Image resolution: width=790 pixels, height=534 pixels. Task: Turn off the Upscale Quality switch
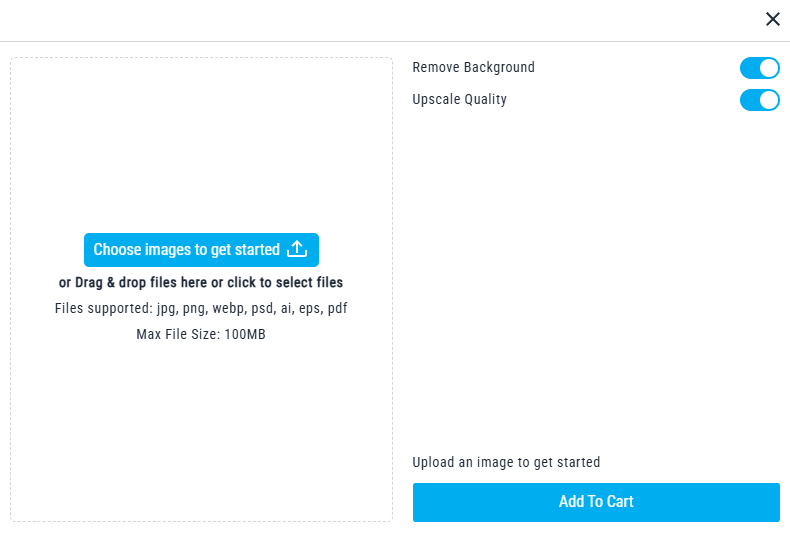759,100
